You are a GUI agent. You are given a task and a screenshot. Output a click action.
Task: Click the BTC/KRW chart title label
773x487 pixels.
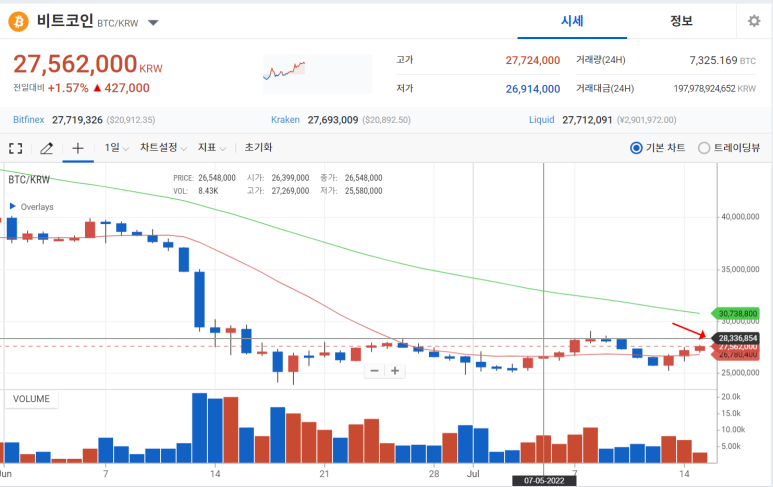(x=29, y=179)
